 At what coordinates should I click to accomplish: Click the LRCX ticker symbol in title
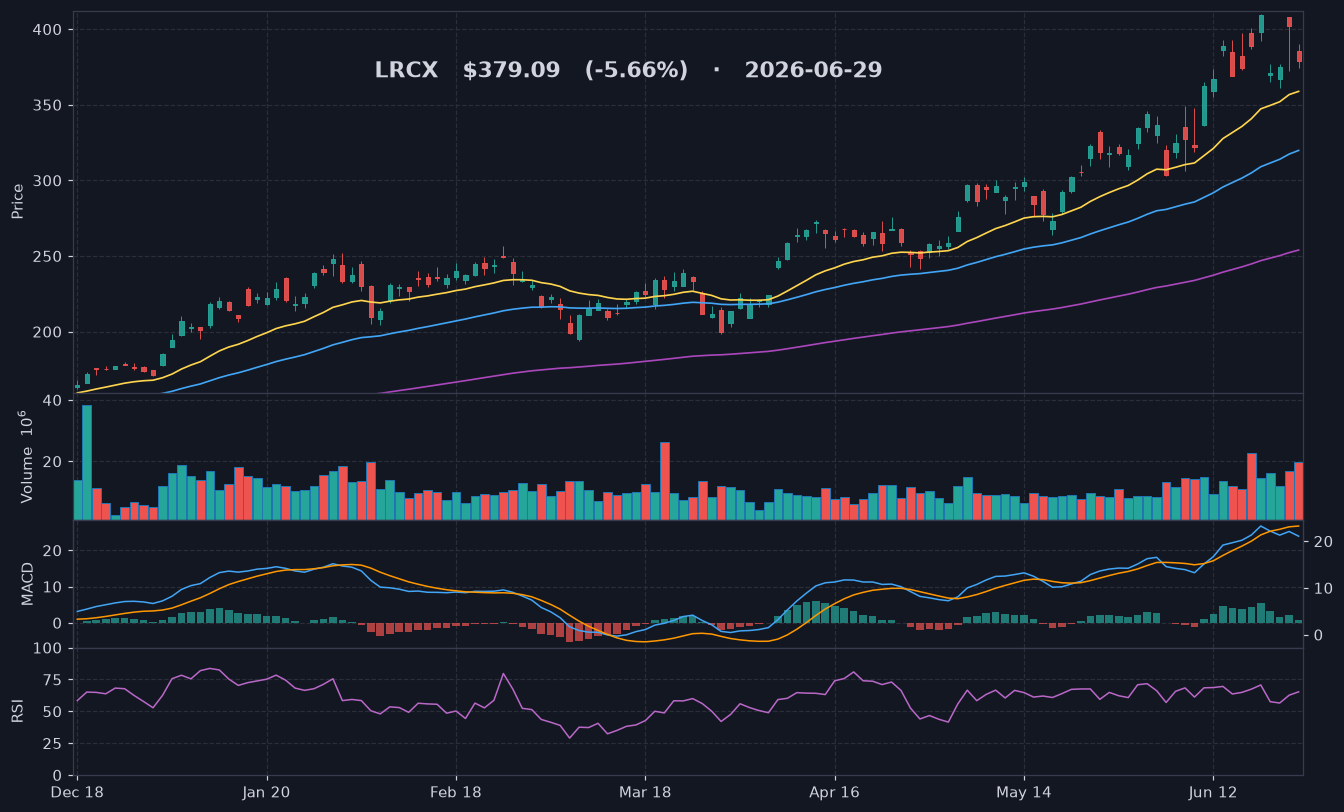tap(406, 71)
